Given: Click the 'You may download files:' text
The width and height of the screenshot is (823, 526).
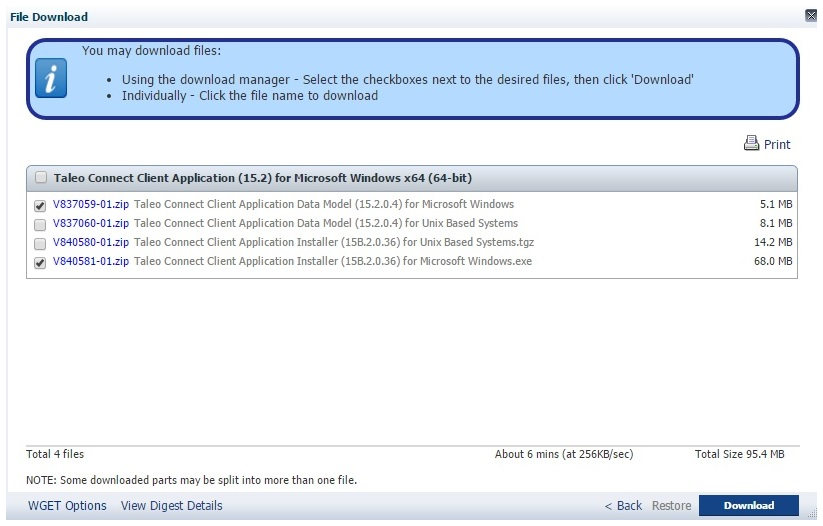Looking at the screenshot, I should click(x=151, y=50).
